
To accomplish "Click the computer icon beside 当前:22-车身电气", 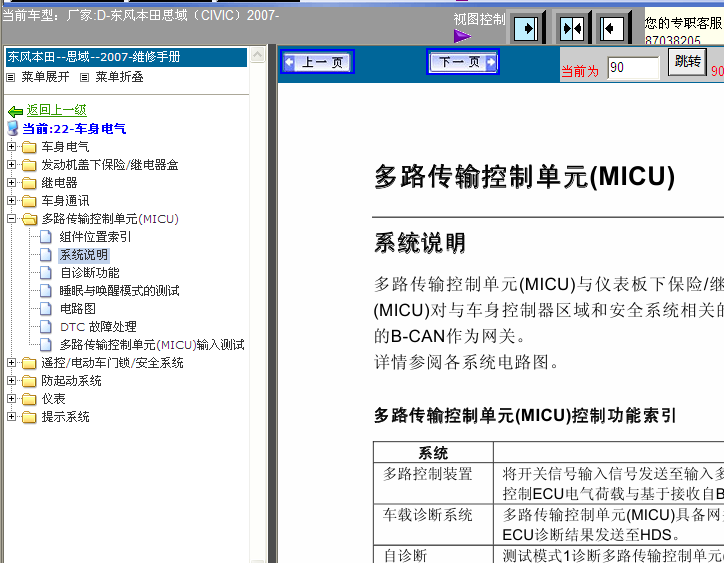I will (x=13, y=128).
